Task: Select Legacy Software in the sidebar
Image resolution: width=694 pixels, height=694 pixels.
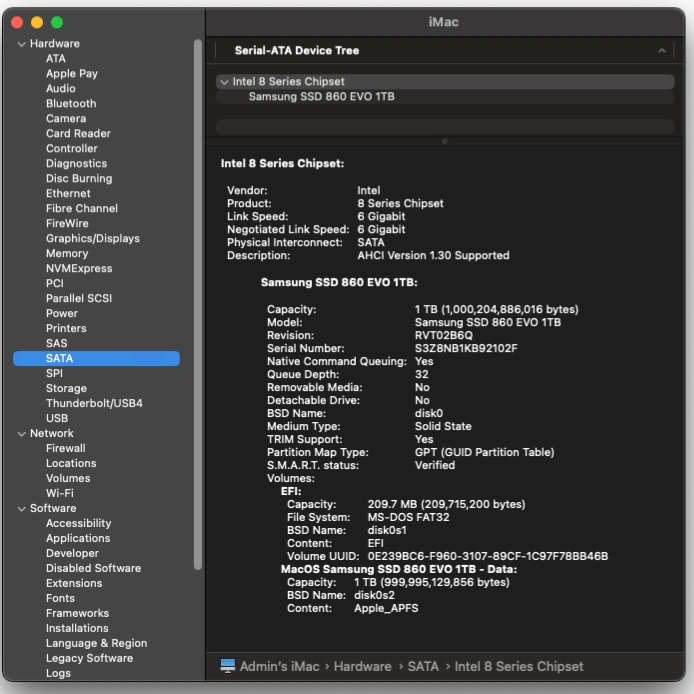Action: click(x=89, y=659)
